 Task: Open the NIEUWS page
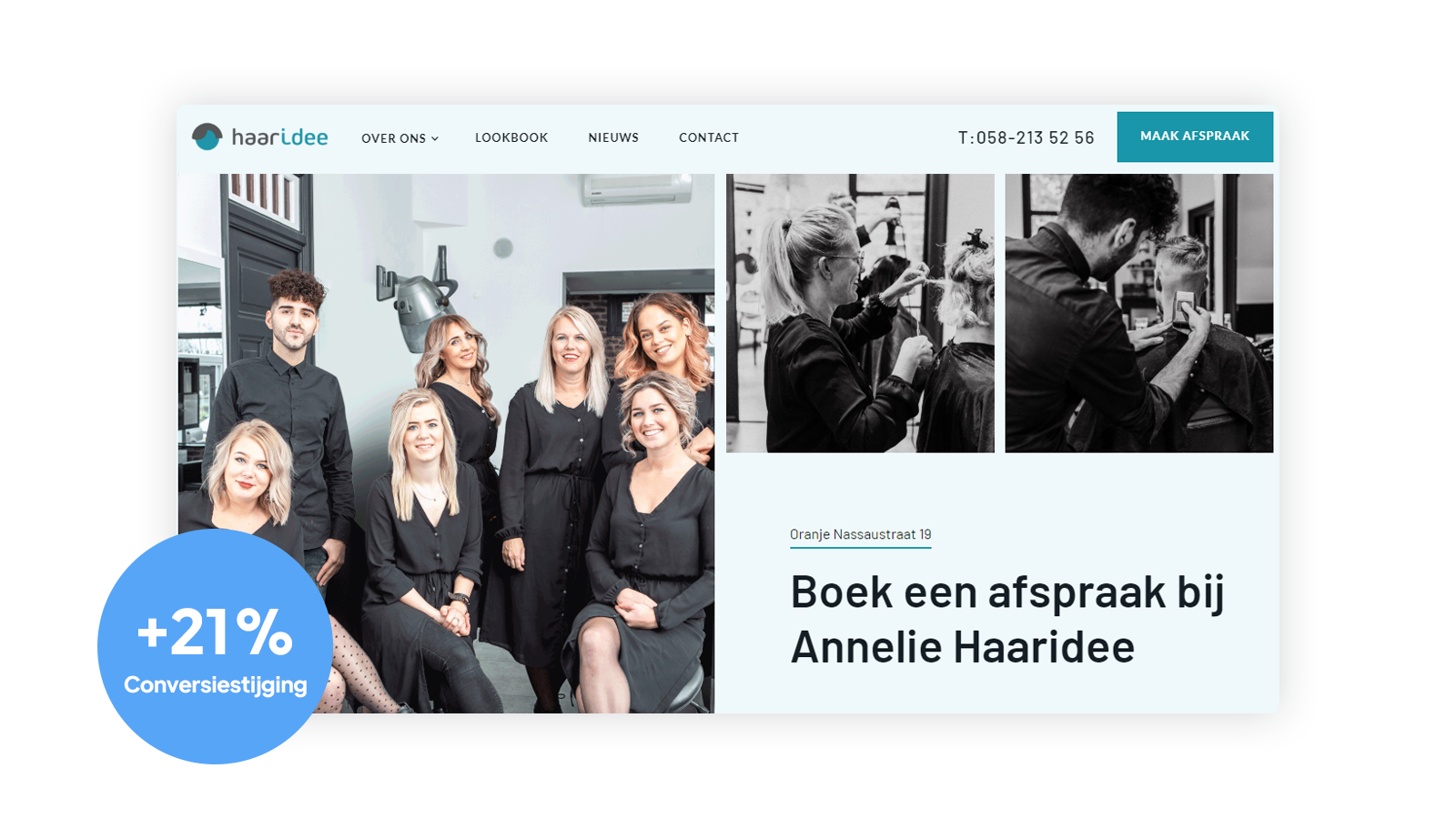pos(613,137)
